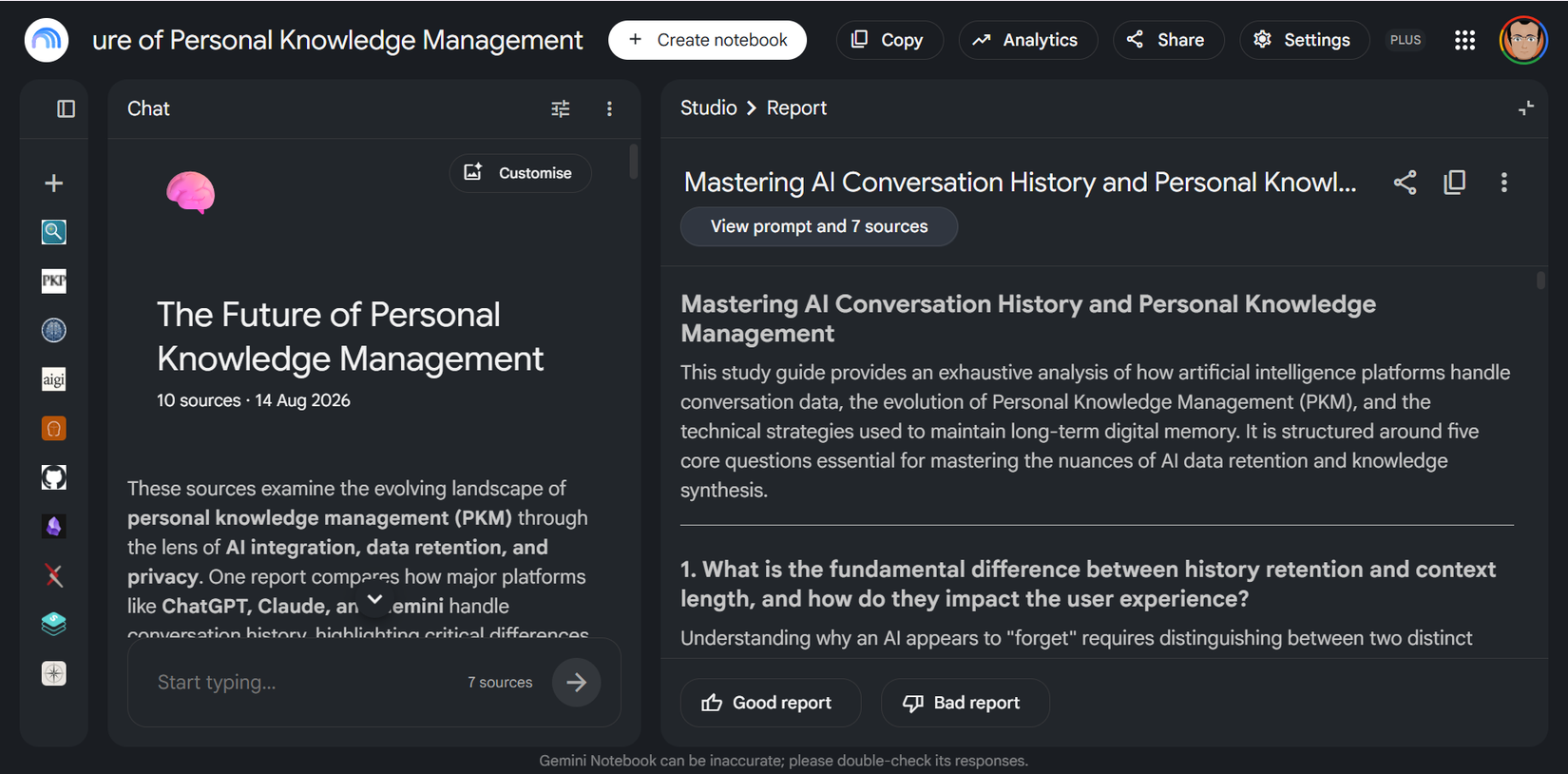
Task: Open chat configuration sliders icon
Action: point(561,108)
